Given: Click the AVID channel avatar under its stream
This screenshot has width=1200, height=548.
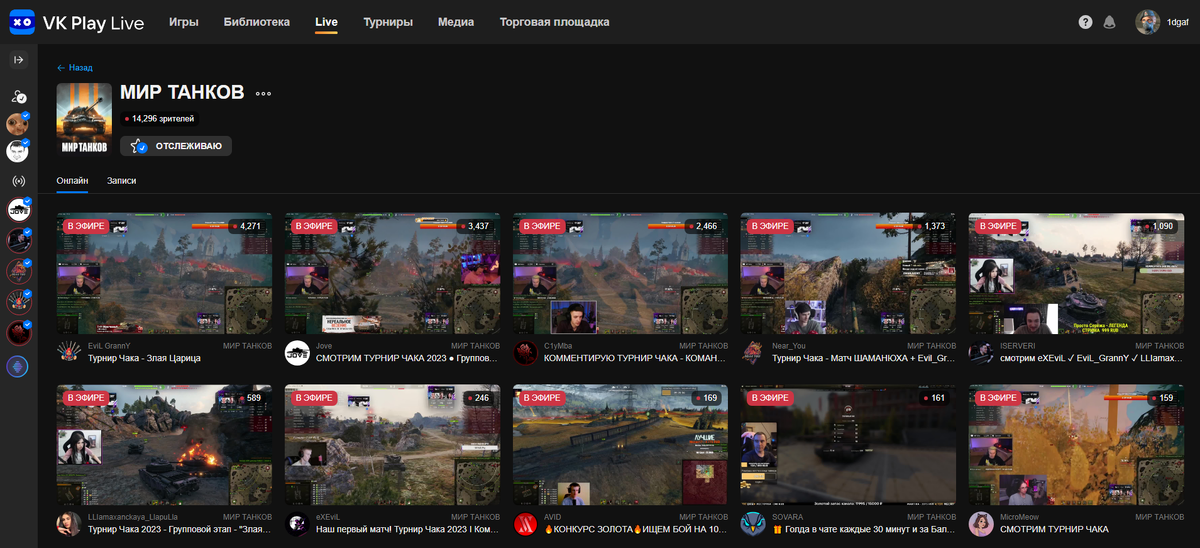Looking at the screenshot, I should tap(525, 524).
